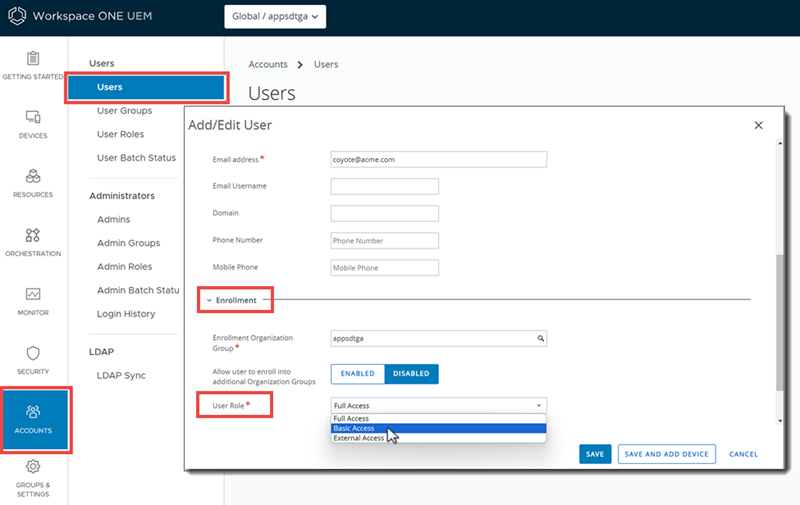Click the Email Username input field

[x=385, y=186]
